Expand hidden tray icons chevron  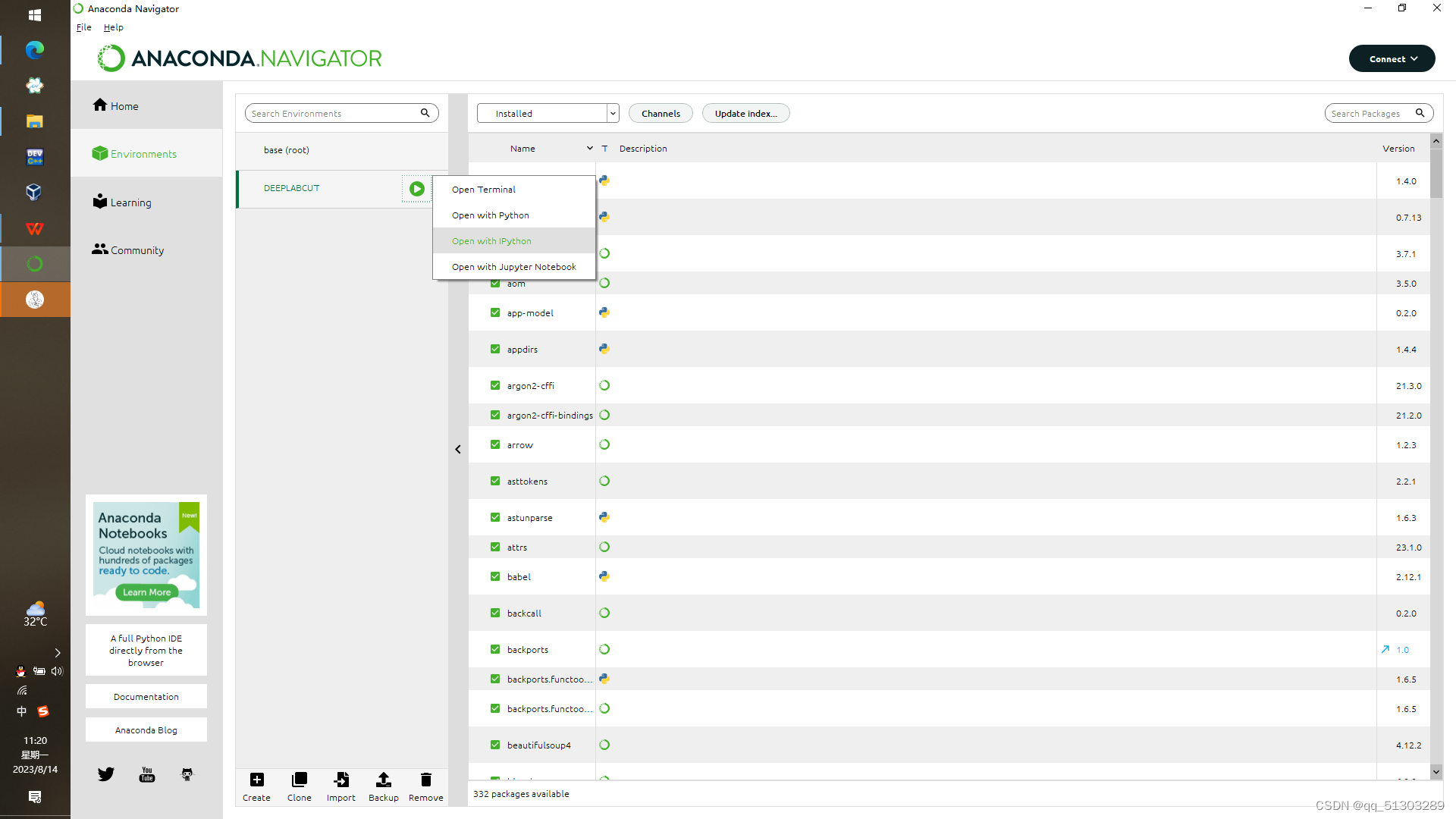58,653
